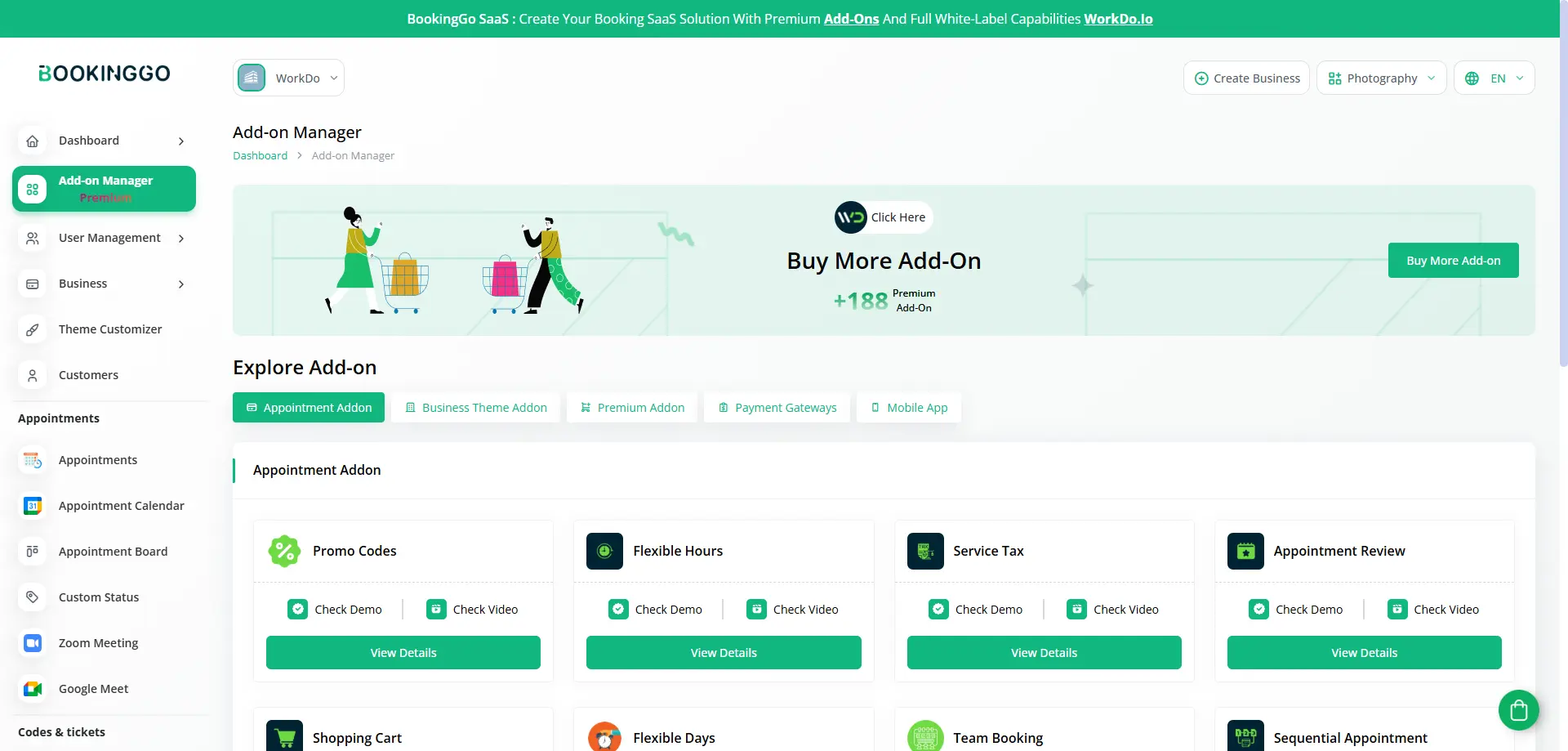The image size is (1568, 751).
Task: Open the floating shopping bag cart
Action: tap(1518, 710)
